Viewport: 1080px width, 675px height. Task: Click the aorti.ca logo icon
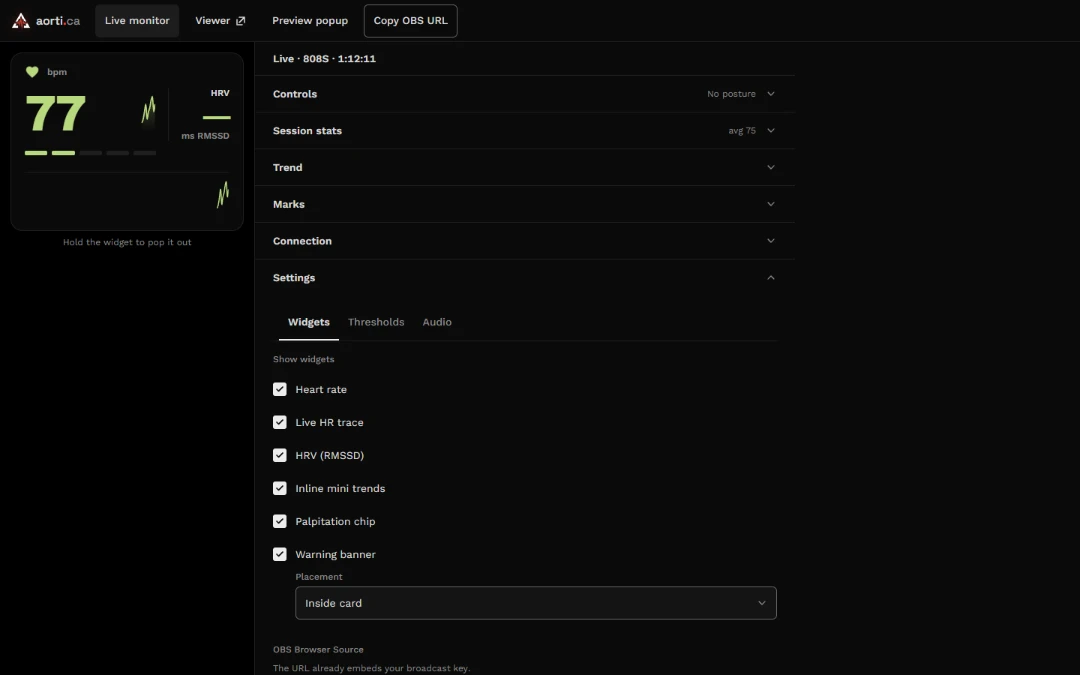pos(21,21)
